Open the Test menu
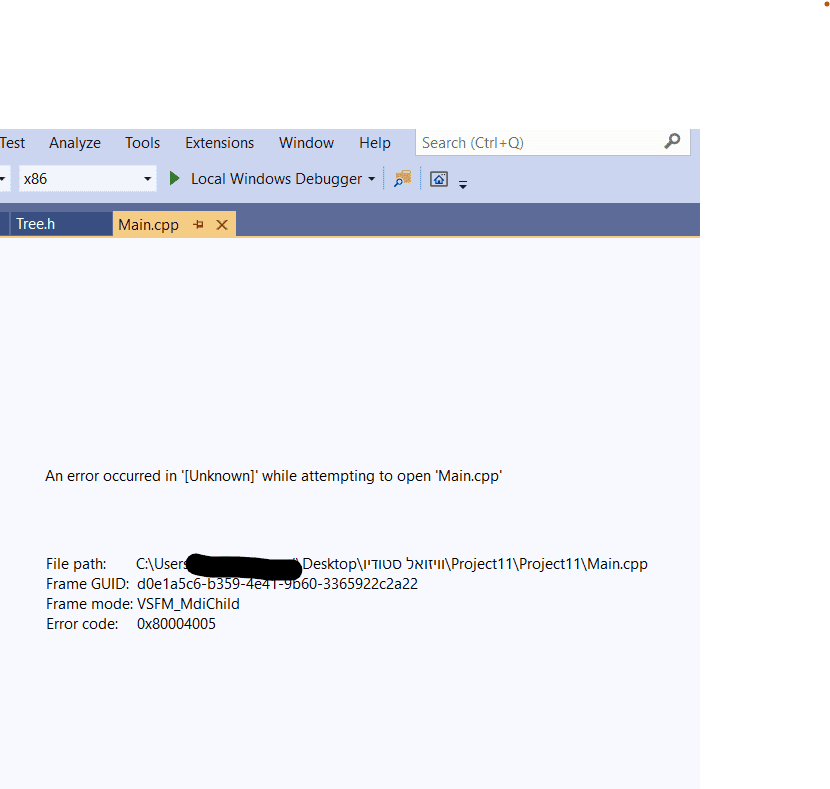The height and width of the screenshot is (789, 830). 12,143
